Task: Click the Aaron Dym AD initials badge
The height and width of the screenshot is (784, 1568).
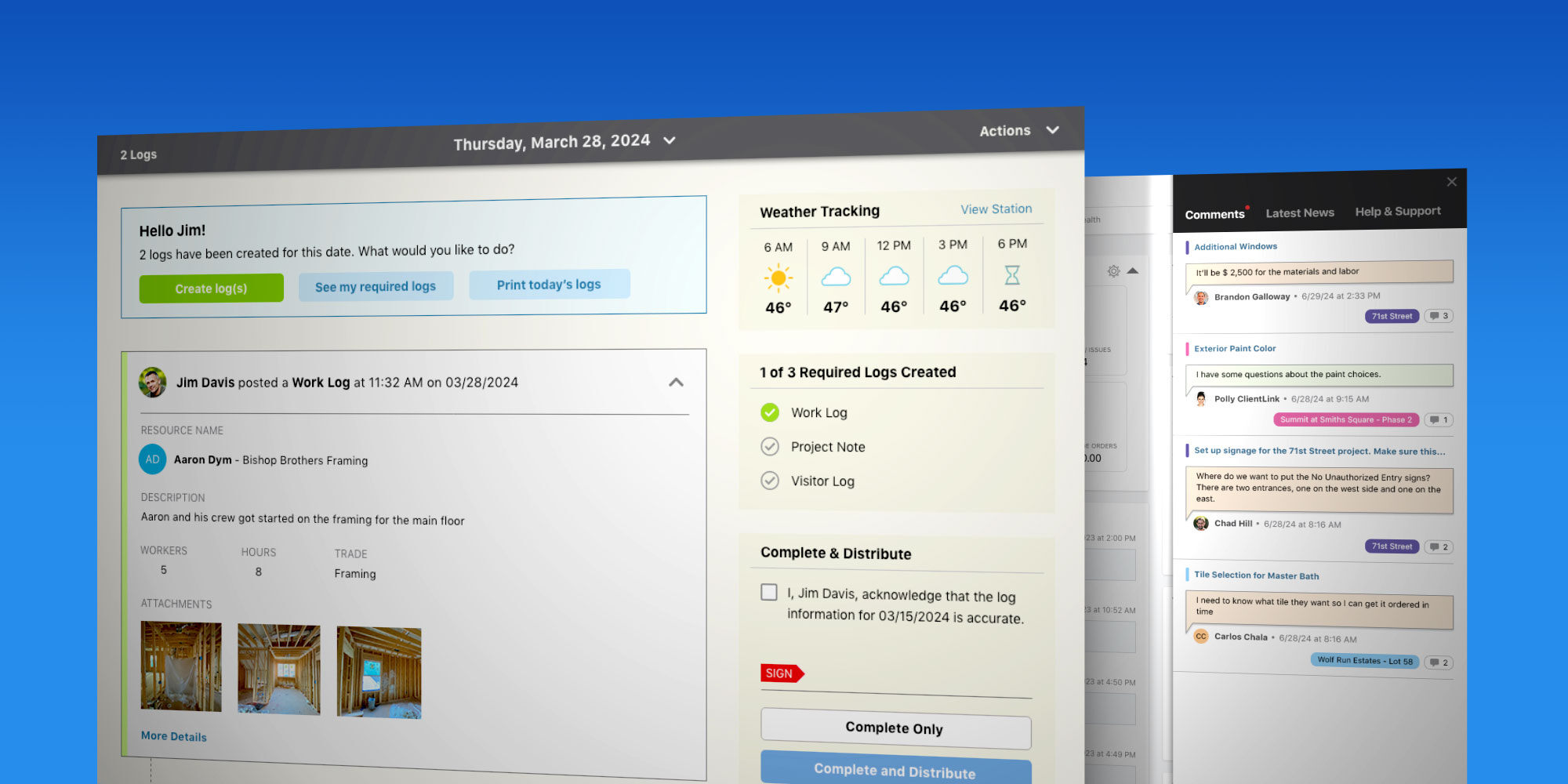Action: (153, 459)
